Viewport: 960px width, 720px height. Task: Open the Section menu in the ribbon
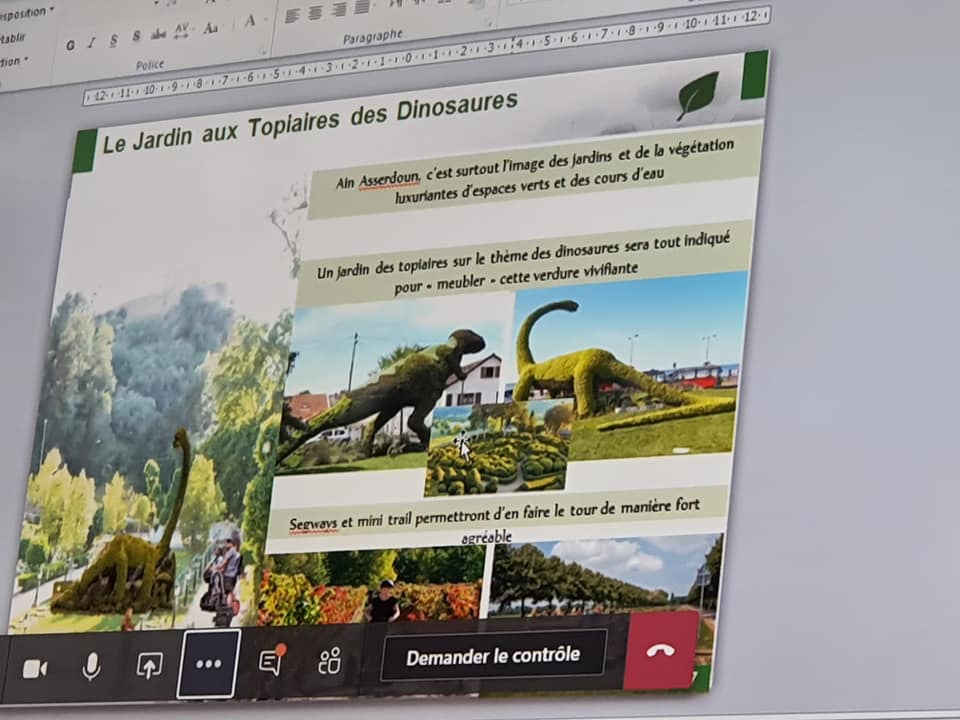click(12, 62)
